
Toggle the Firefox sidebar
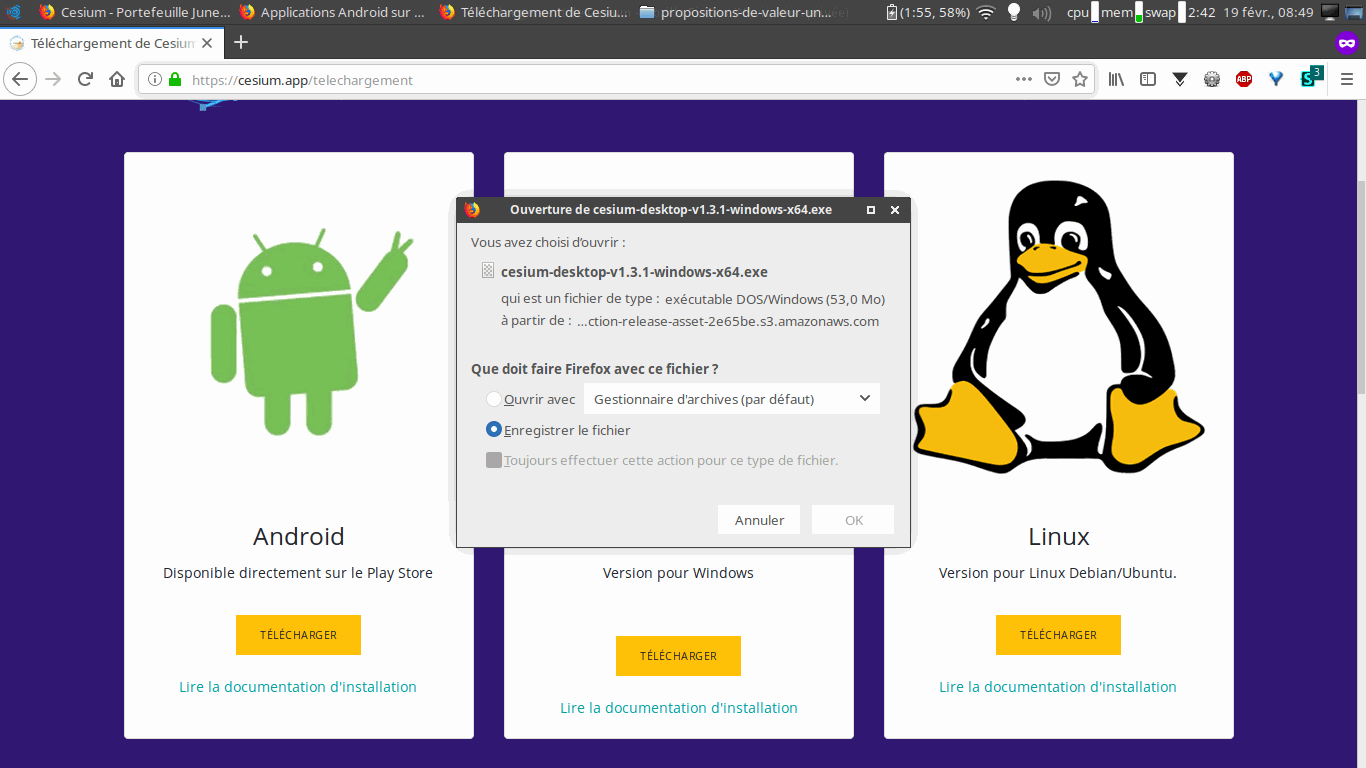point(1148,79)
